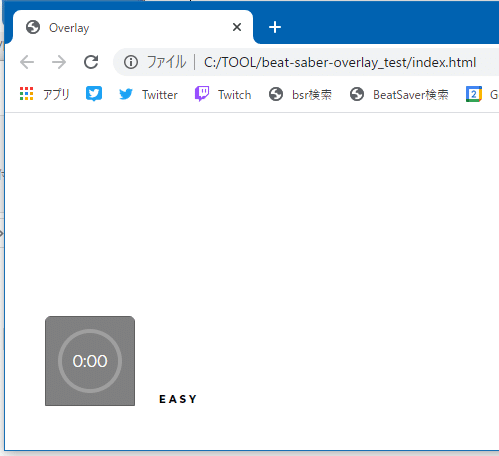Screen dimensions: 499x456
Task: Click the browser forward arrow
Action: tap(59, 62)
